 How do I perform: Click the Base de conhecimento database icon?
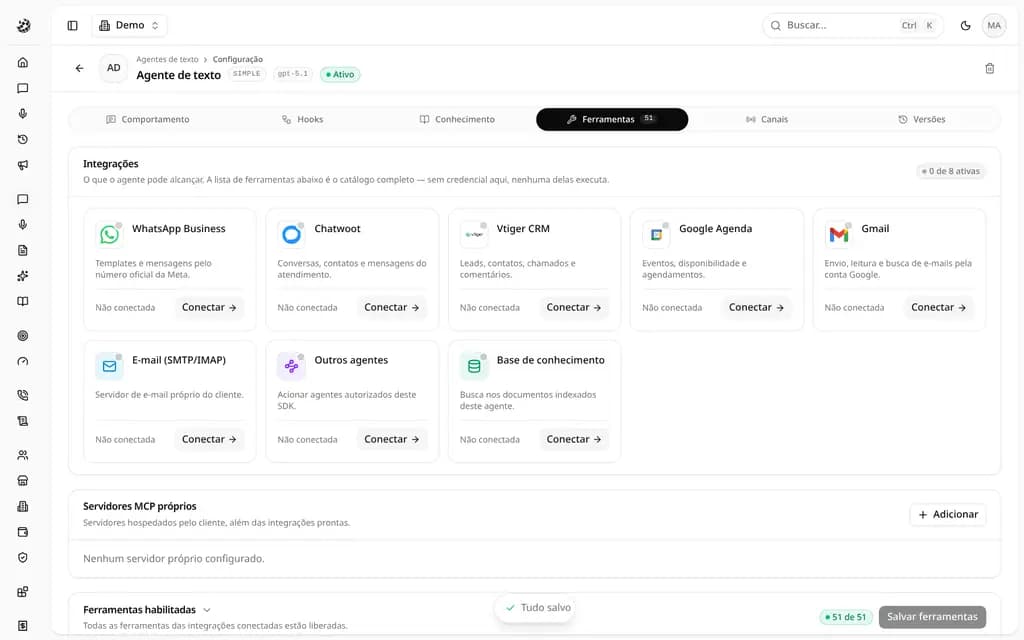click(x=473, y=366)
